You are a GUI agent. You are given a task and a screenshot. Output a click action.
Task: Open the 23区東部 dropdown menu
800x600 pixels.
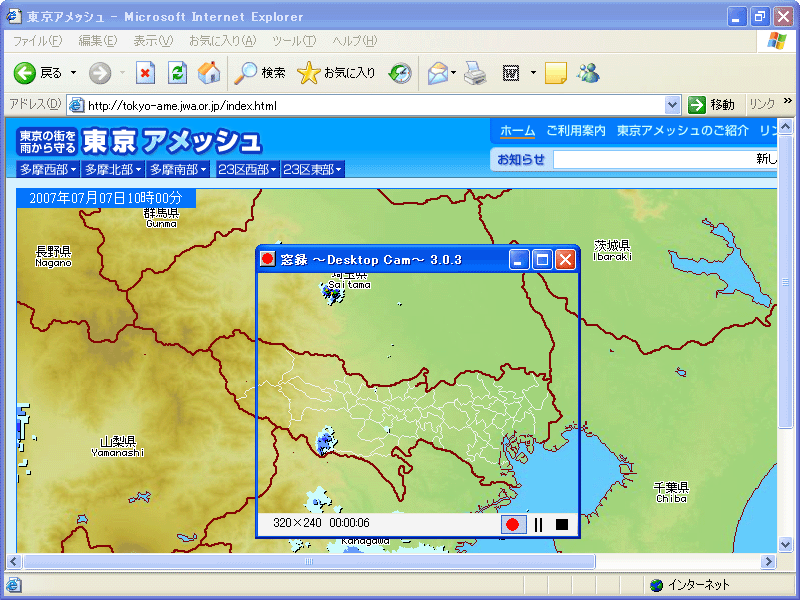pyautogui.click(x=312, y=169)
